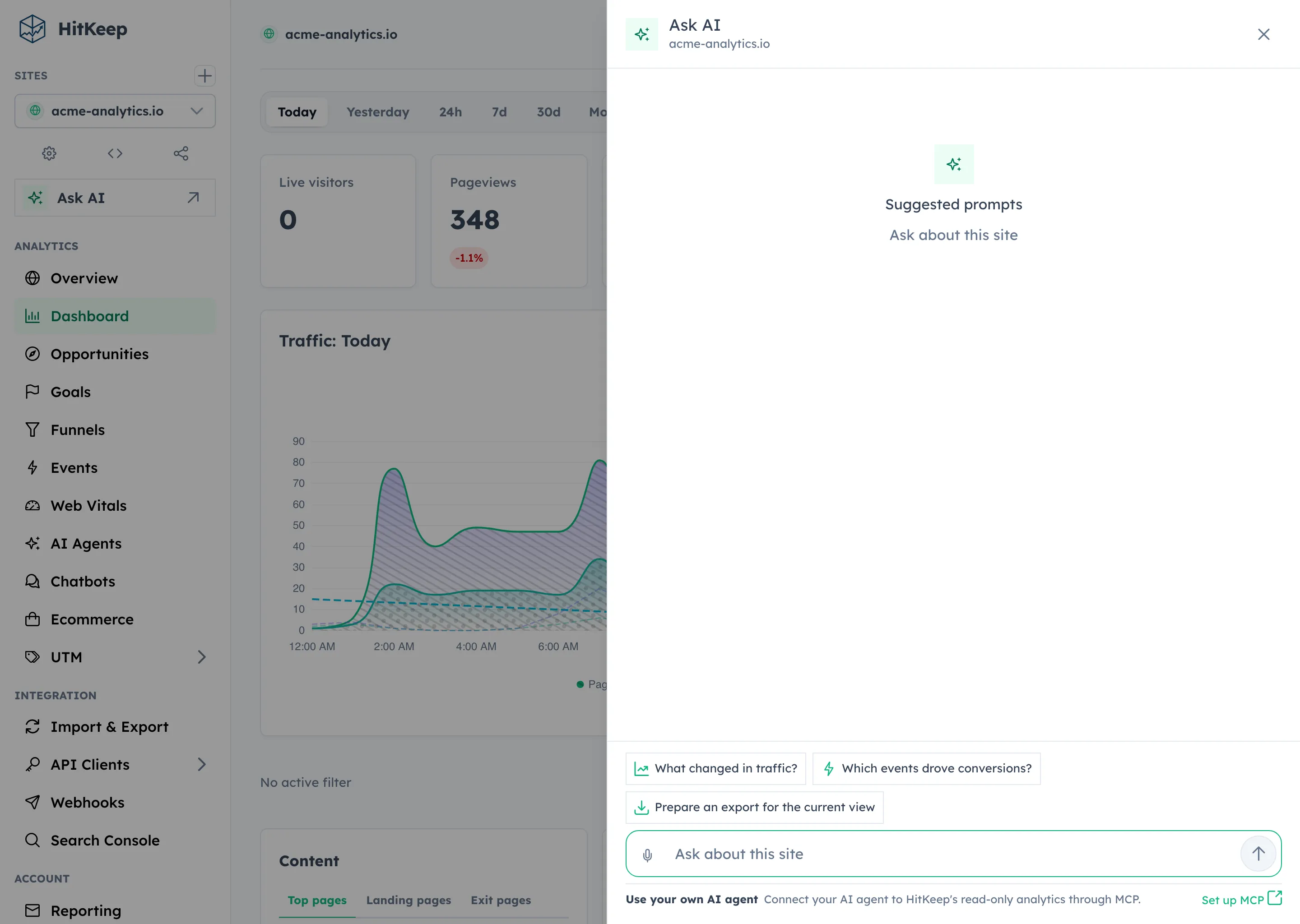
Task: Click the HitKeep logo icon
Action: tap(32, 29)
